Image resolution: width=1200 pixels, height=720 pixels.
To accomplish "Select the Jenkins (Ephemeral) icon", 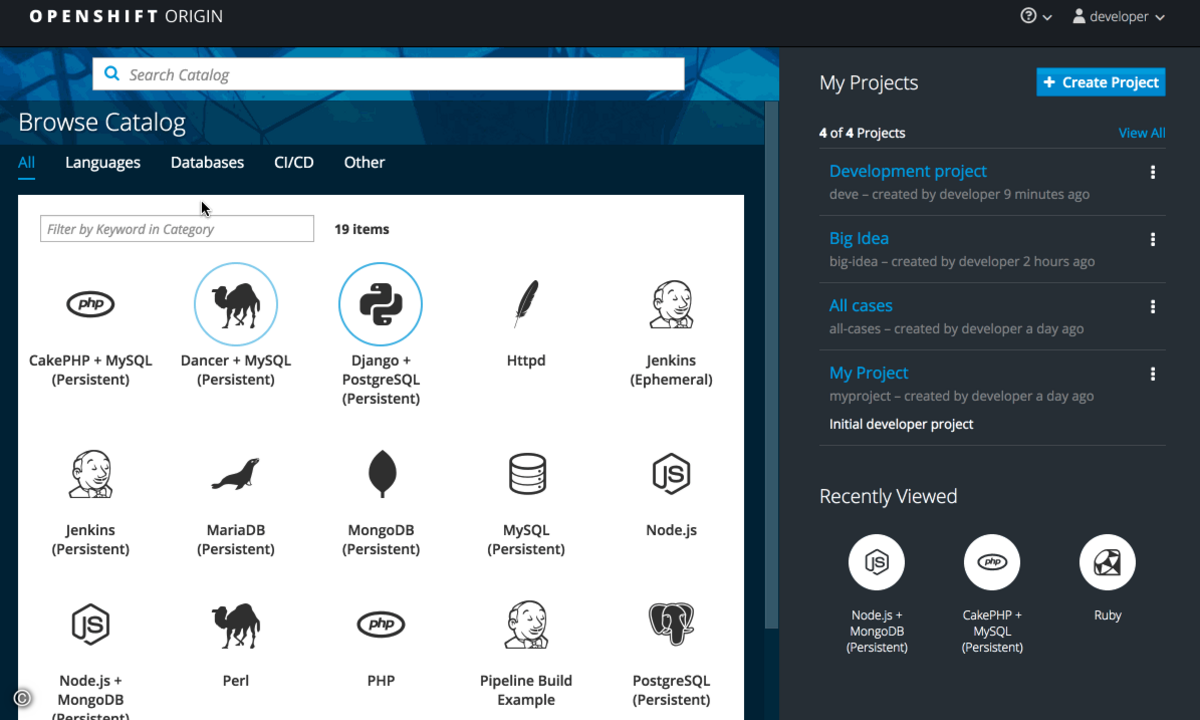I will (x=671, y=304).
